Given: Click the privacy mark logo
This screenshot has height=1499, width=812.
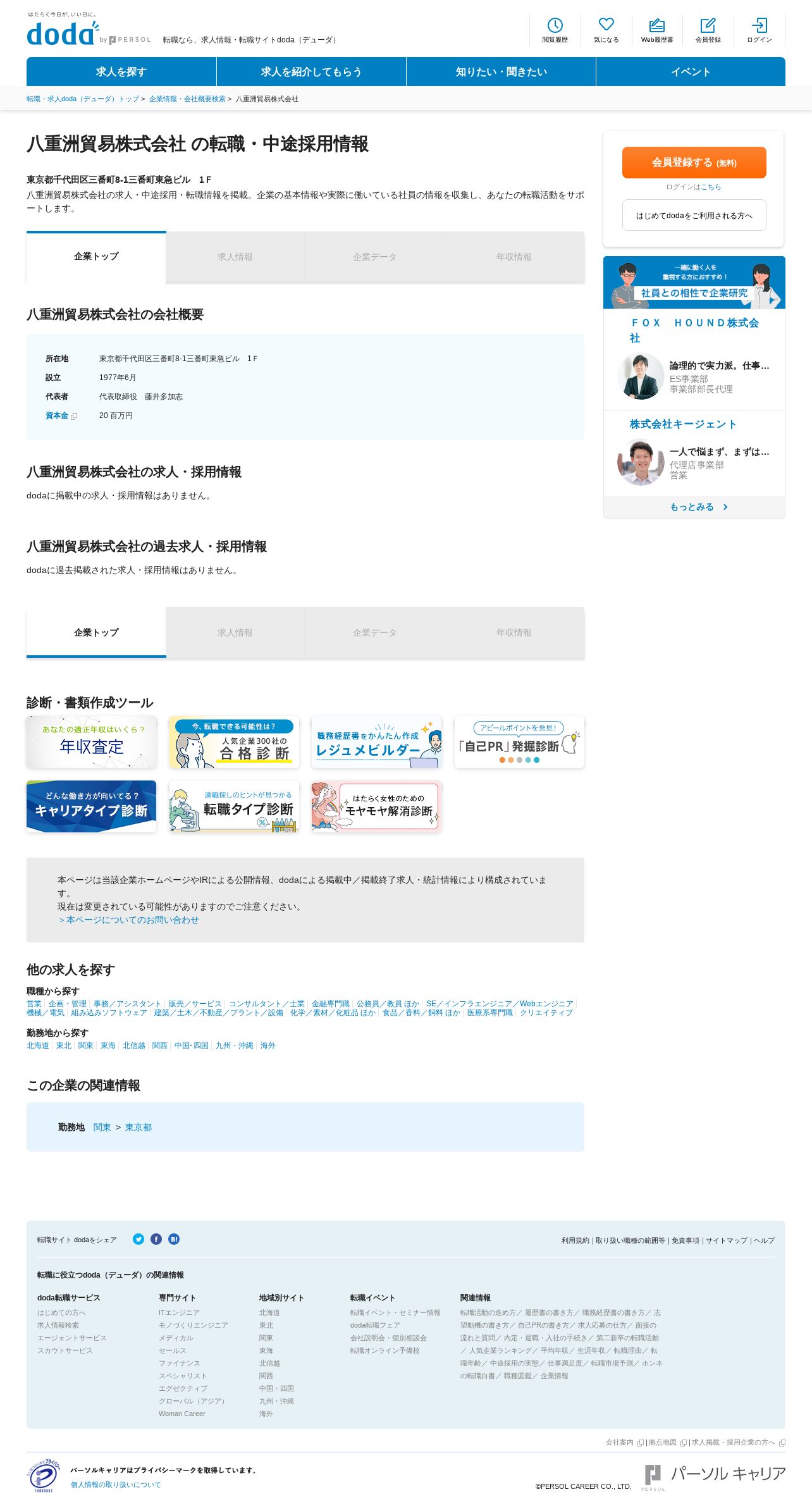Looking at the screenshot, I should point(43,1476).
